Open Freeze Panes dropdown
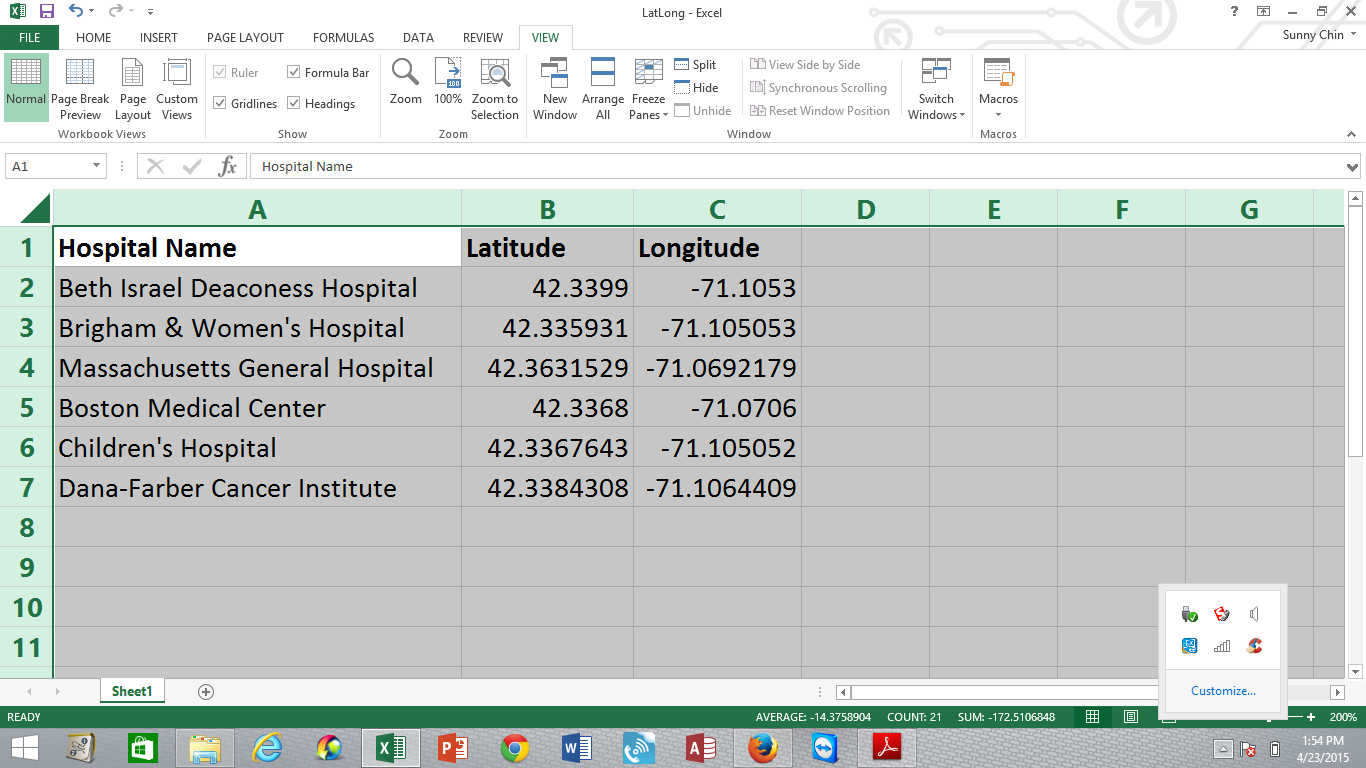1366x768 pixels. 649,87
